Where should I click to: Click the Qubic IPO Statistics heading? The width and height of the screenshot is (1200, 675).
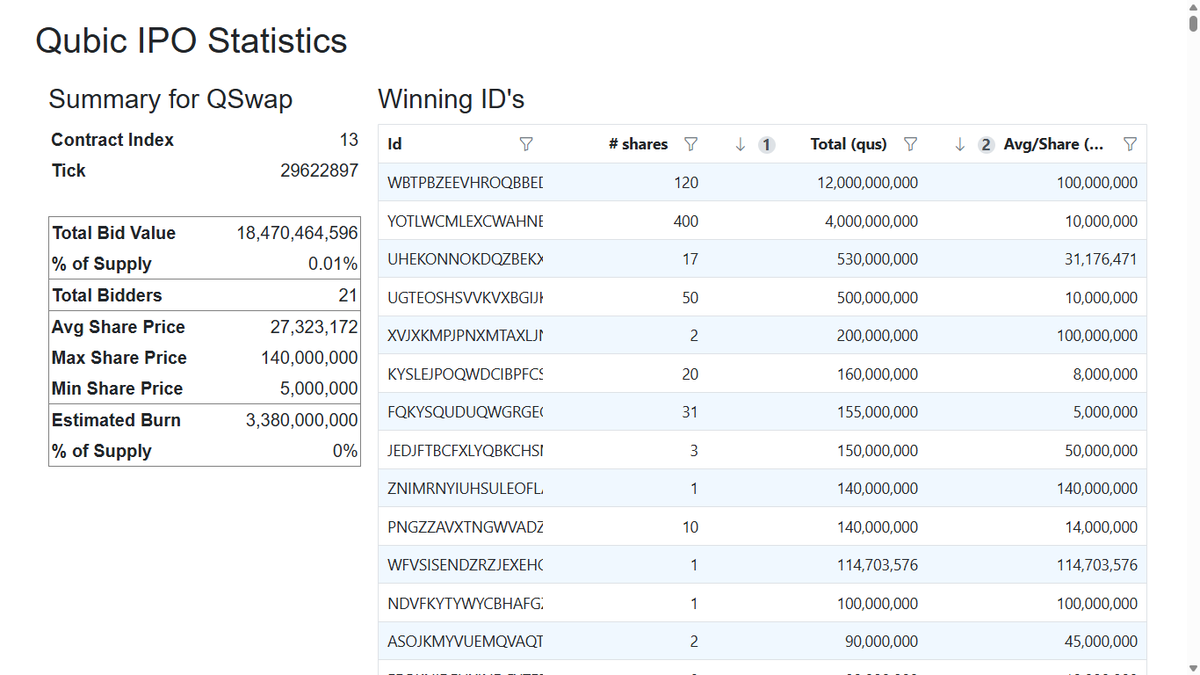pos(191,41)
